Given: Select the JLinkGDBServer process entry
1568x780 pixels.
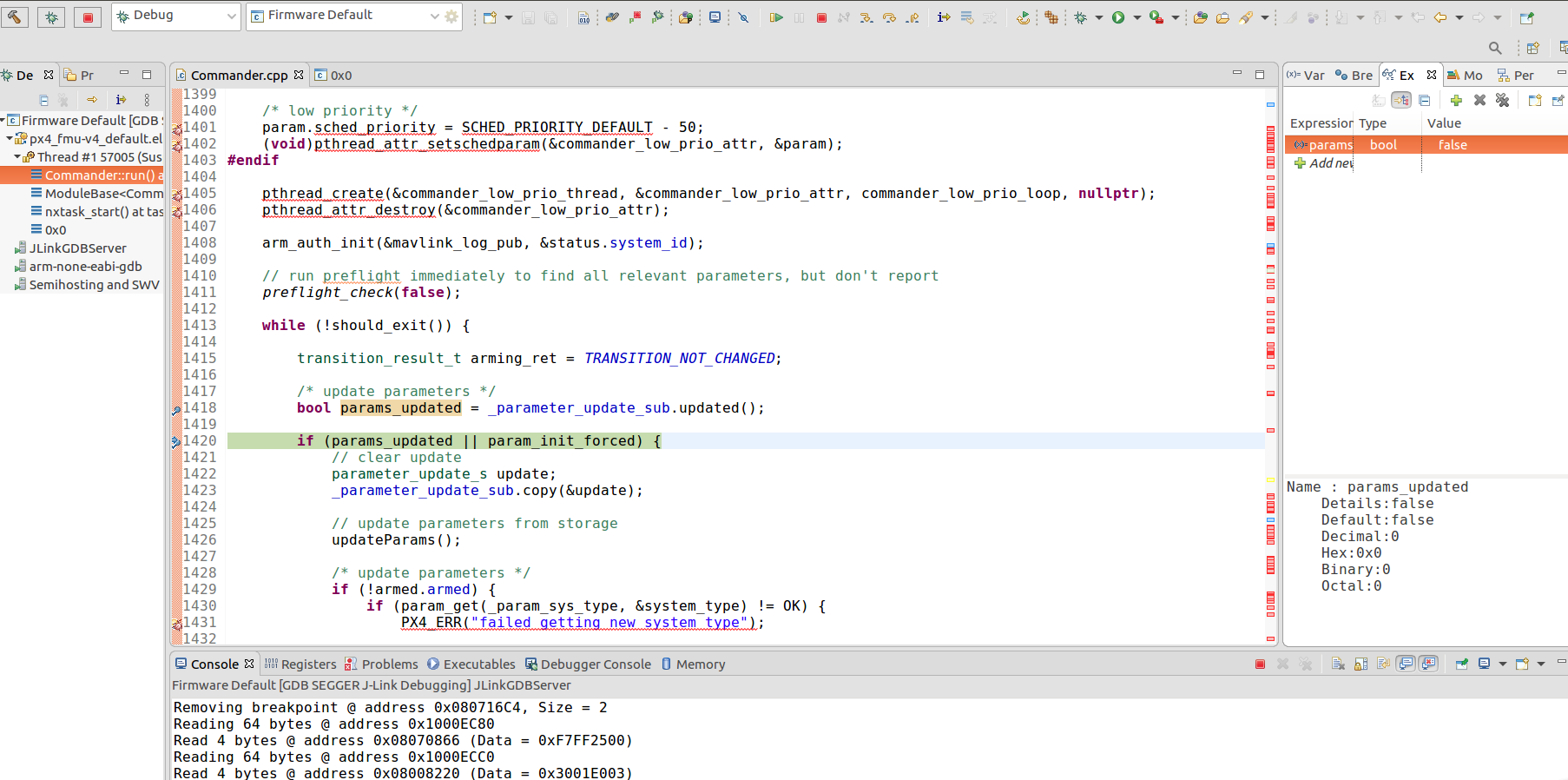Looking at the screenshot, I should click(x=70, y=248).
